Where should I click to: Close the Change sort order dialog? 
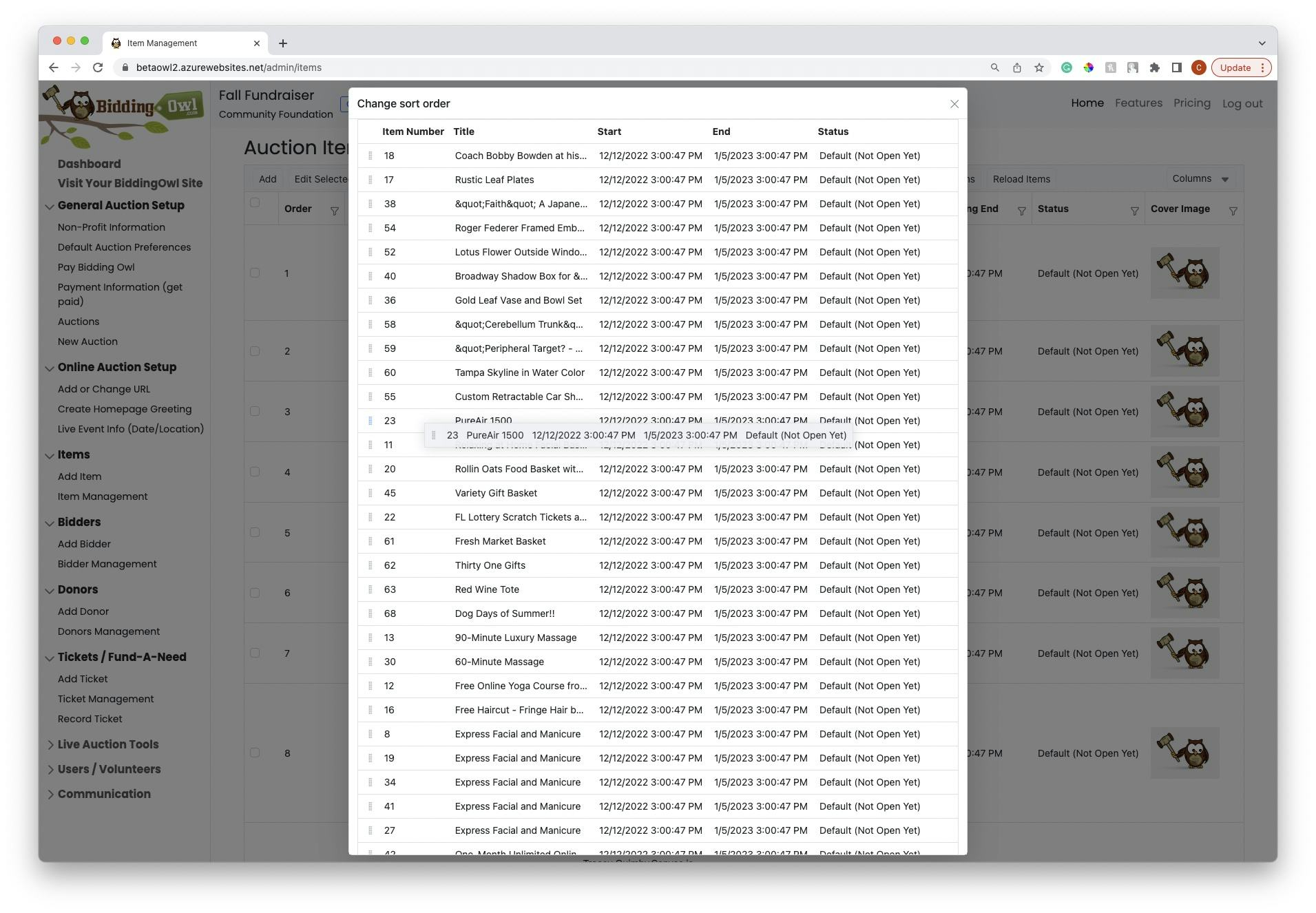[954, 104]
